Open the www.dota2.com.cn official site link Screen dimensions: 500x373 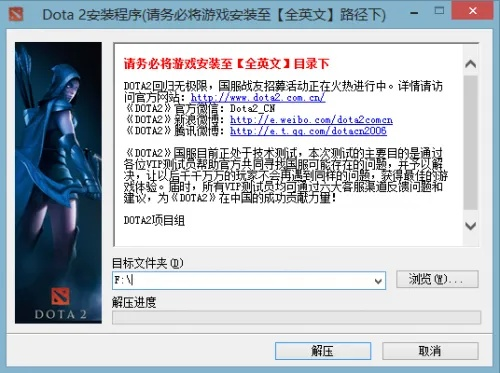(258, 97)
